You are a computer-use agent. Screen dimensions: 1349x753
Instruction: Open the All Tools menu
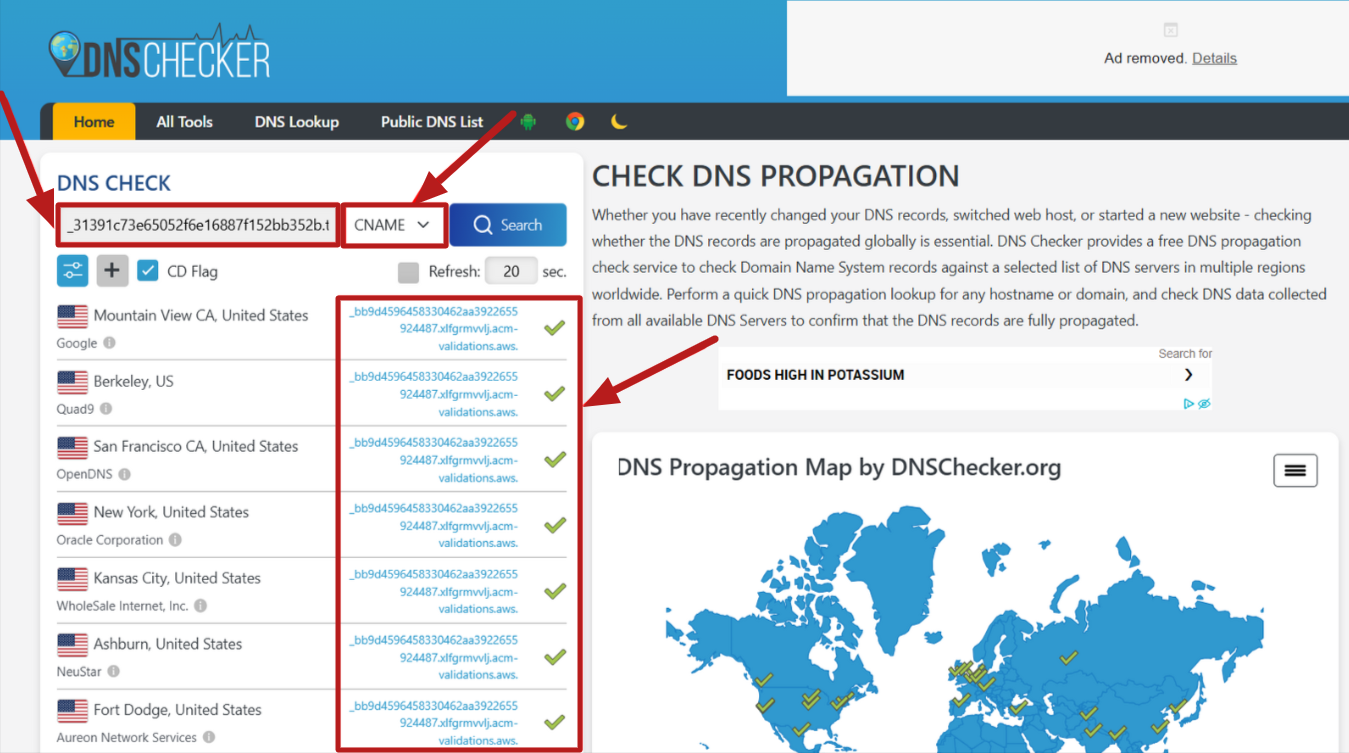(185, 122)
